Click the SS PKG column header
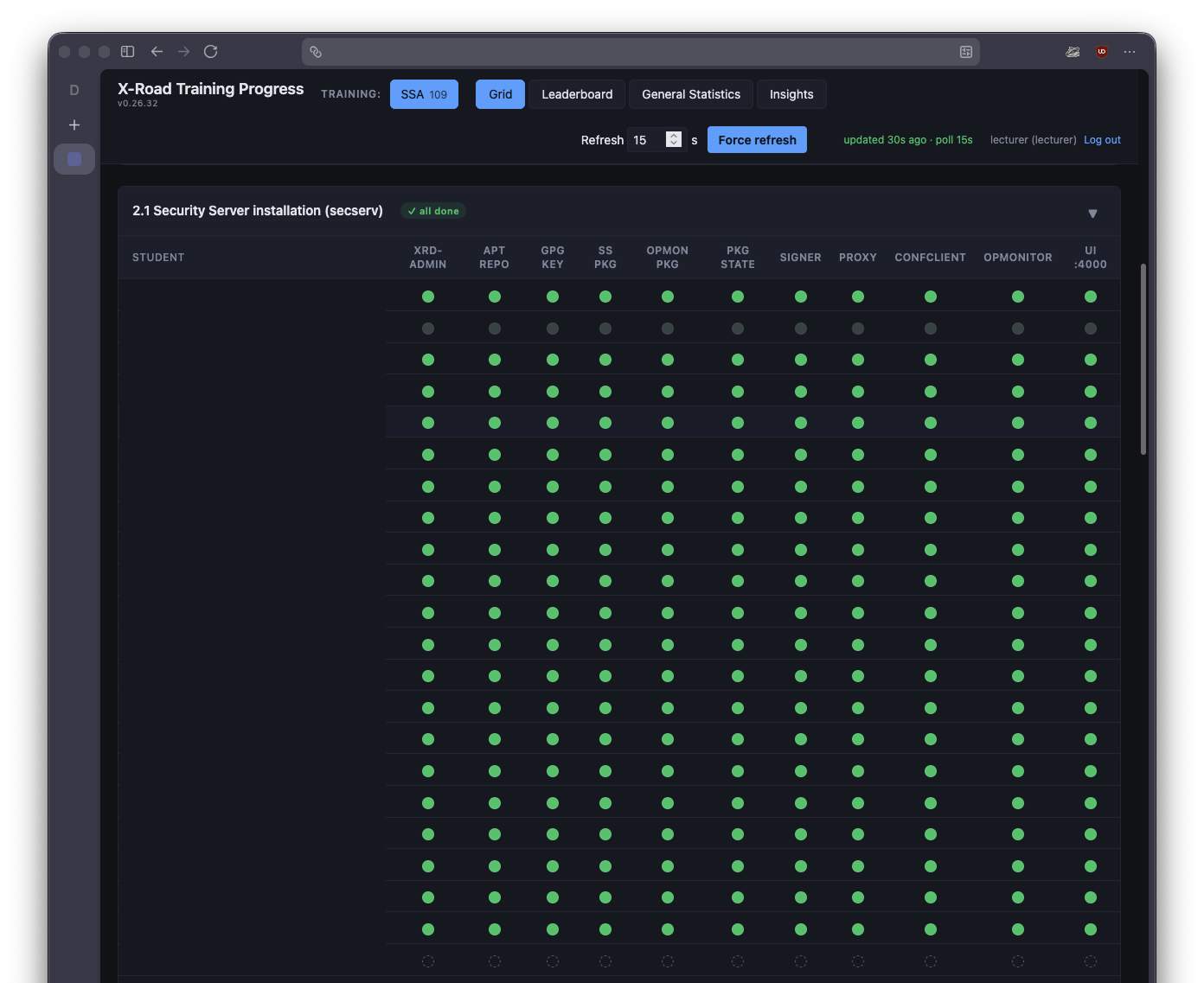Viewport: 1204px width, 983px height. 605,258
